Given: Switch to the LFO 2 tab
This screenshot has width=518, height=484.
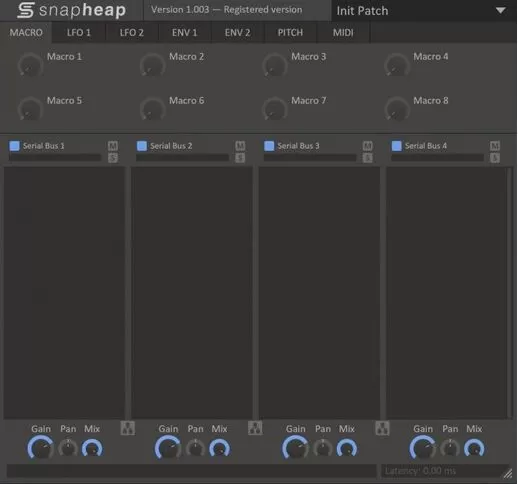Looking at the screenshot, I should tap(132, 32).
